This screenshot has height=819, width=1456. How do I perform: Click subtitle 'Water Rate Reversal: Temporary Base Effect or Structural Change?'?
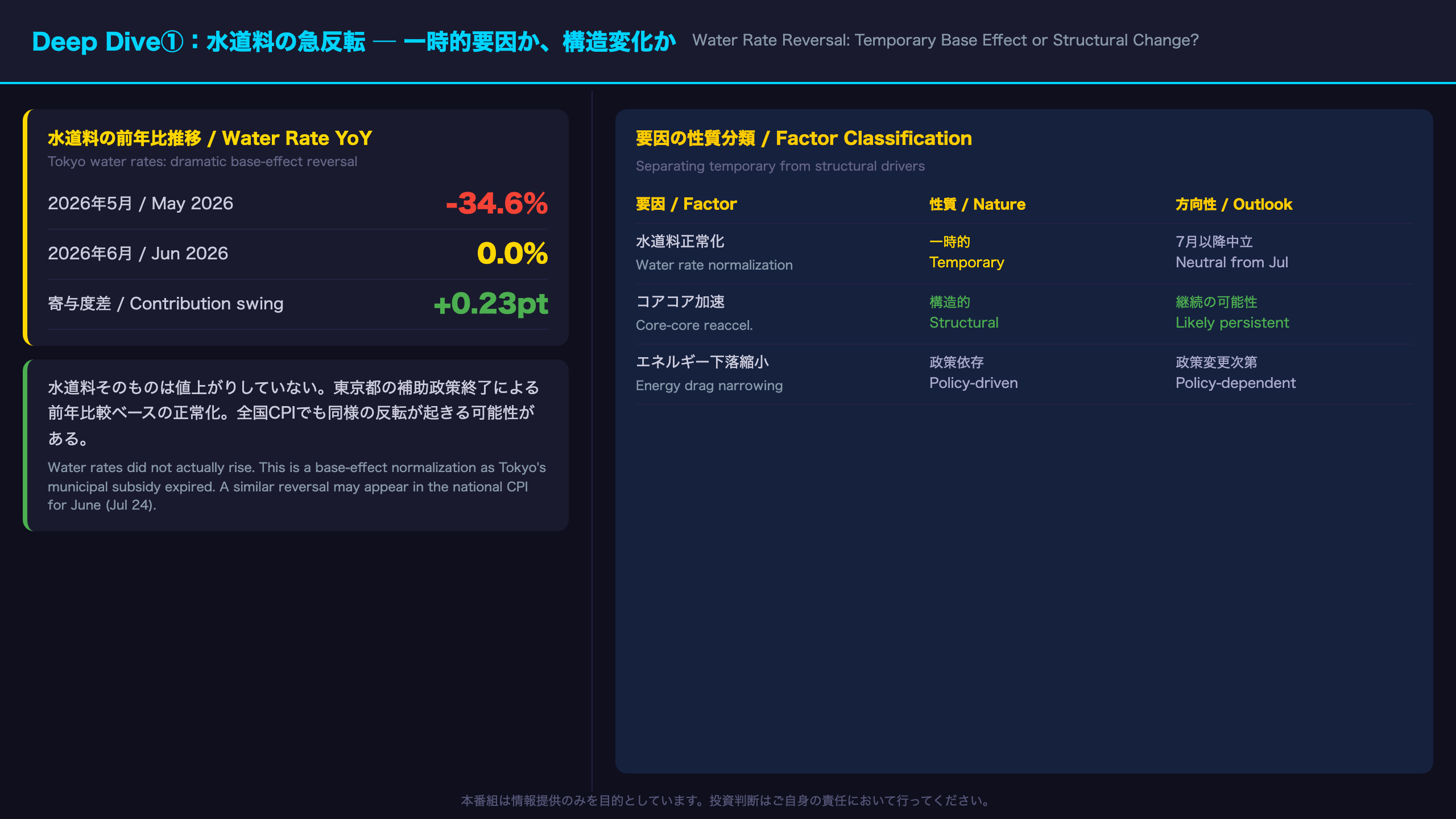(945, 40)
